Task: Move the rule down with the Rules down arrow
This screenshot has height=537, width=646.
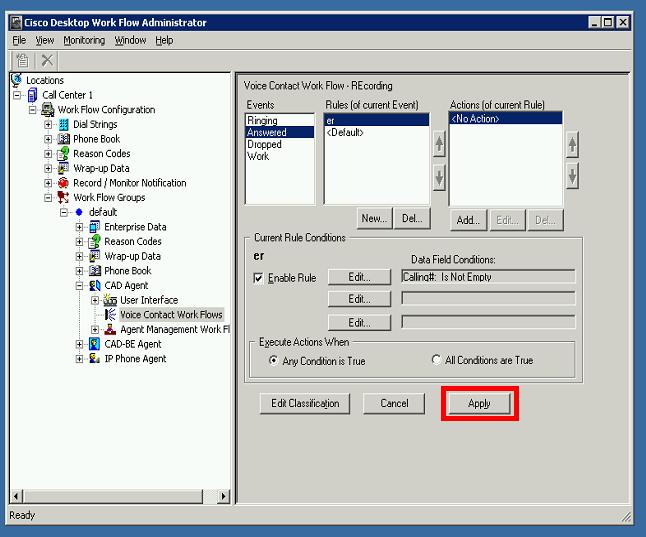Action: tap(439, 177)
